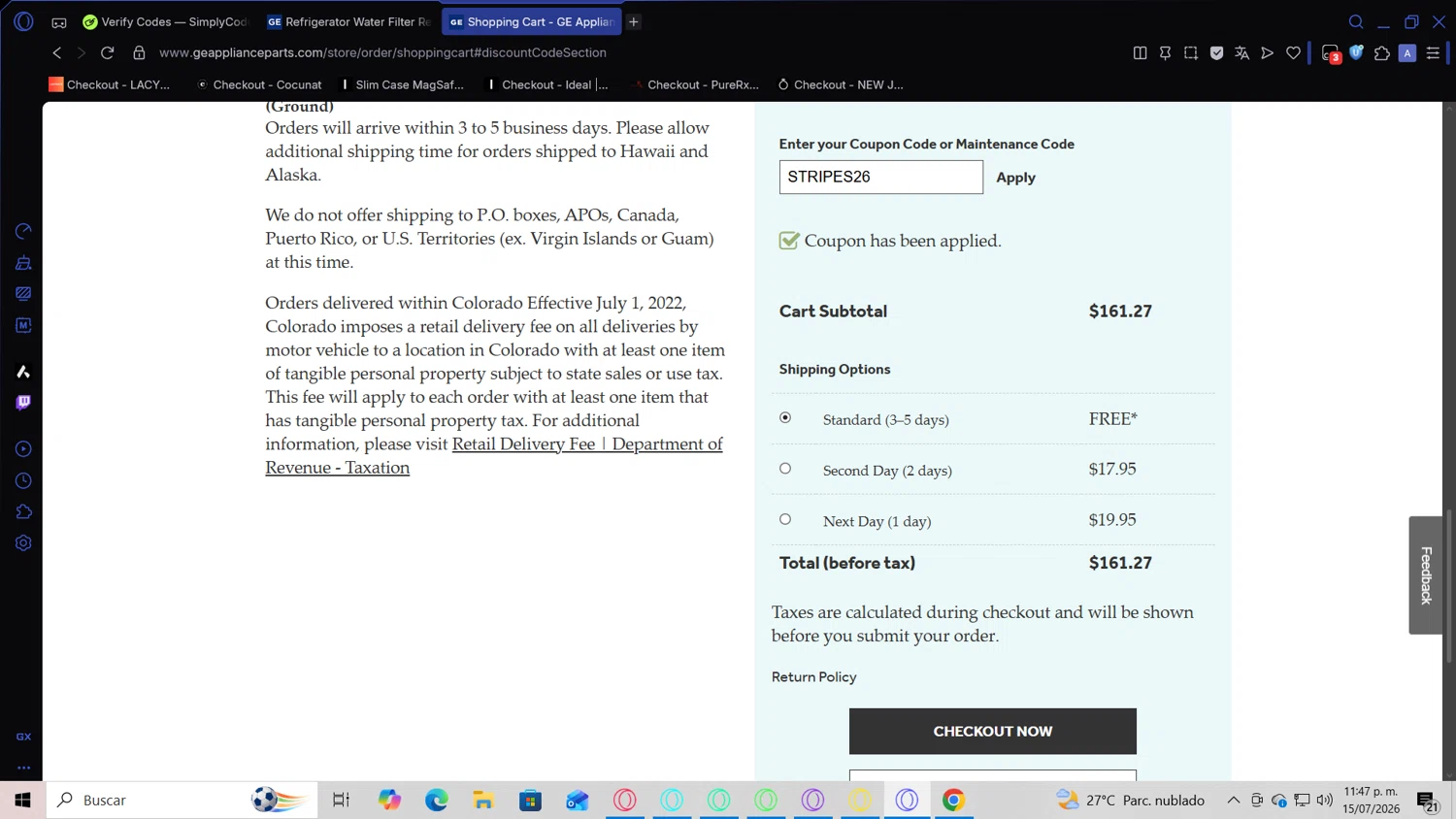Image resolution: width=1456 pixels, height=819 pixels.
Task: Open Checkout - Ideal bookmark
Action: [547, 84]
